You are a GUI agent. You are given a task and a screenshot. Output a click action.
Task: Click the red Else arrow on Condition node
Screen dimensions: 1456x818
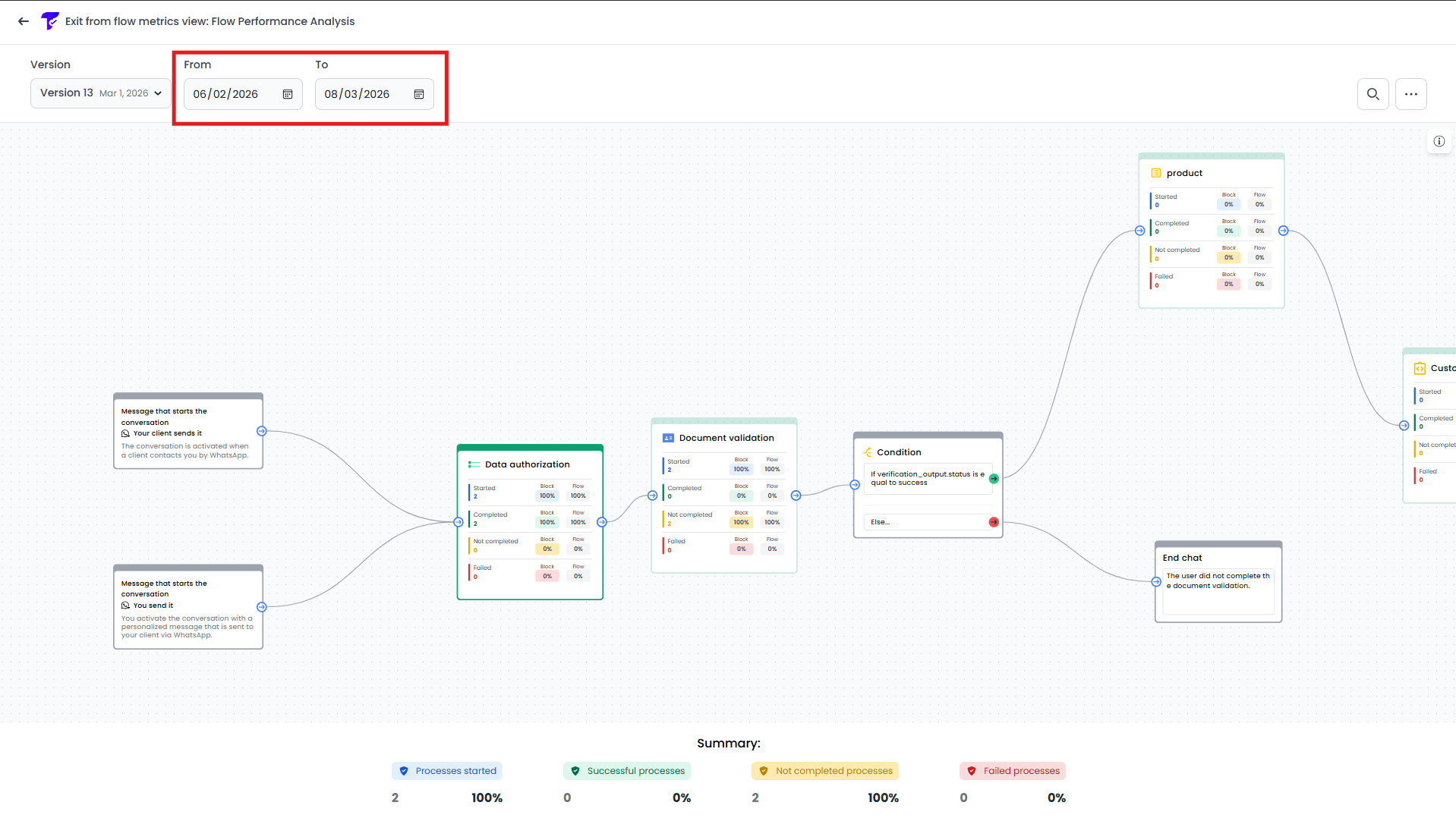click(x=993, y=521)
